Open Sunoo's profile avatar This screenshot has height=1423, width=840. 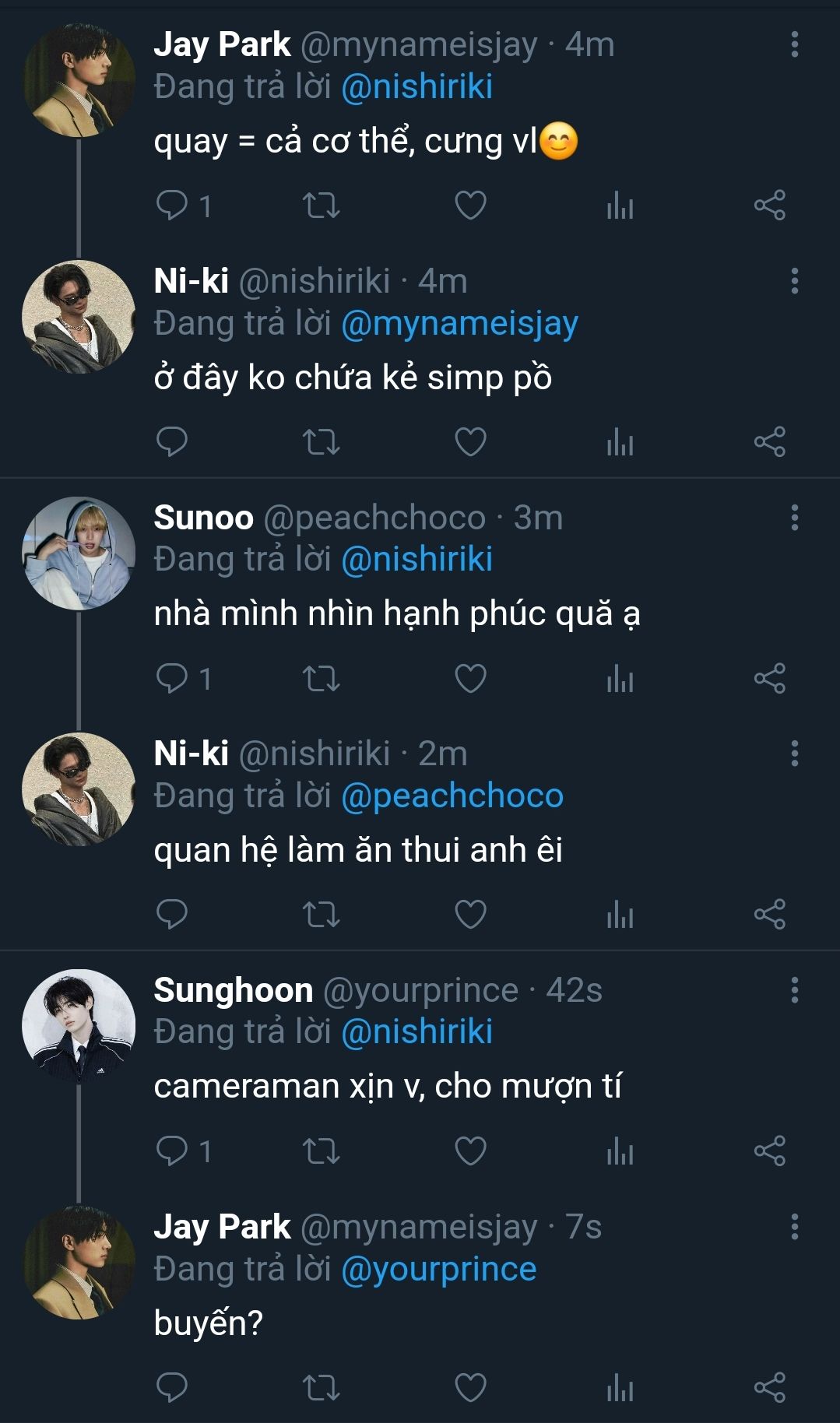click(79, 553)
